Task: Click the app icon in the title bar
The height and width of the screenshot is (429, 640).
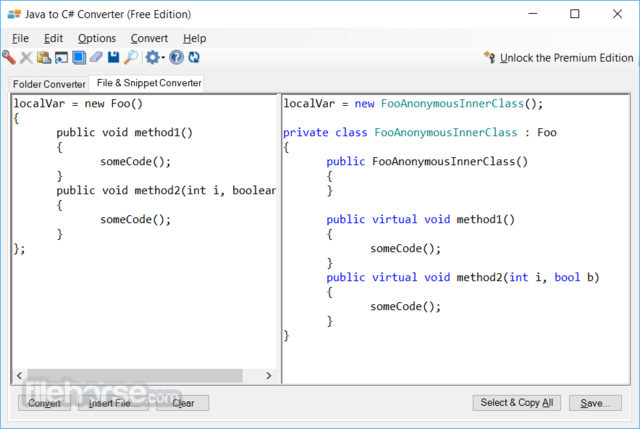Action: pyautogui.click(x=14, y=14)
